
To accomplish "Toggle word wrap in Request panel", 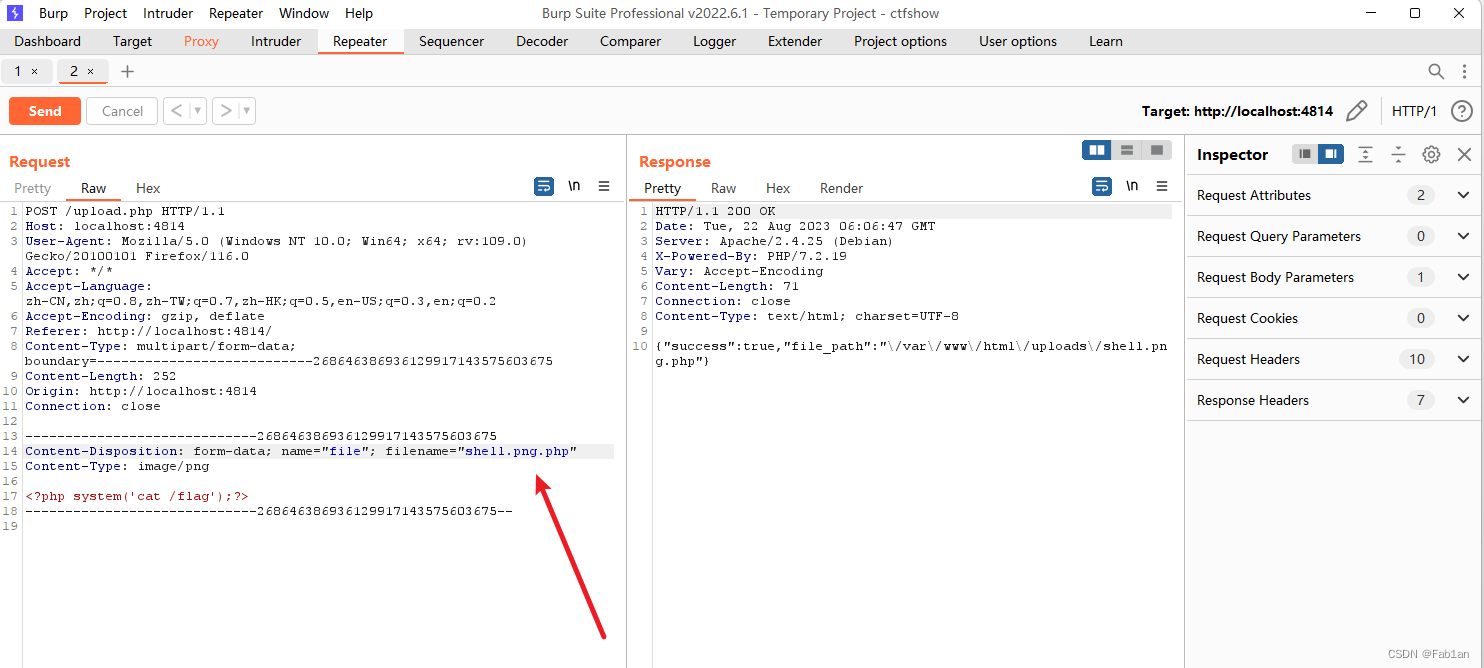I will [544, 186].
